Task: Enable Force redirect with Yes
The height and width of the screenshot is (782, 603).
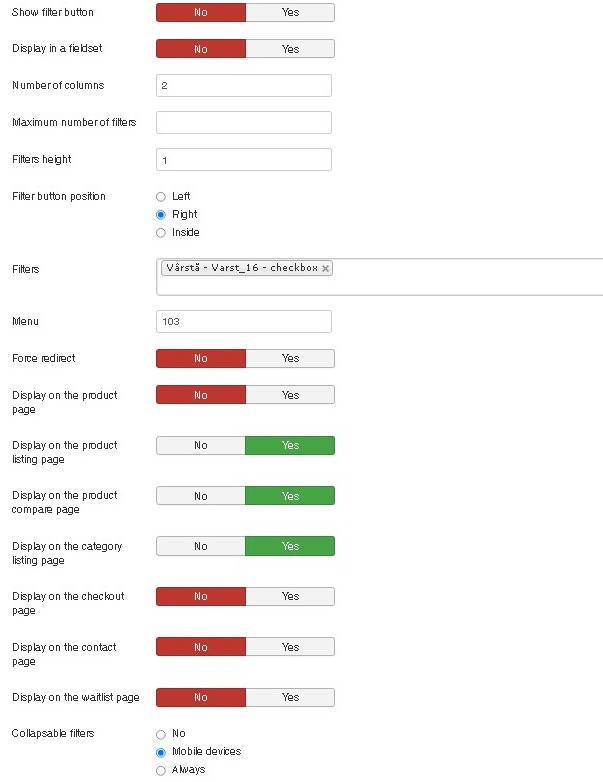Action: (290, 359)
